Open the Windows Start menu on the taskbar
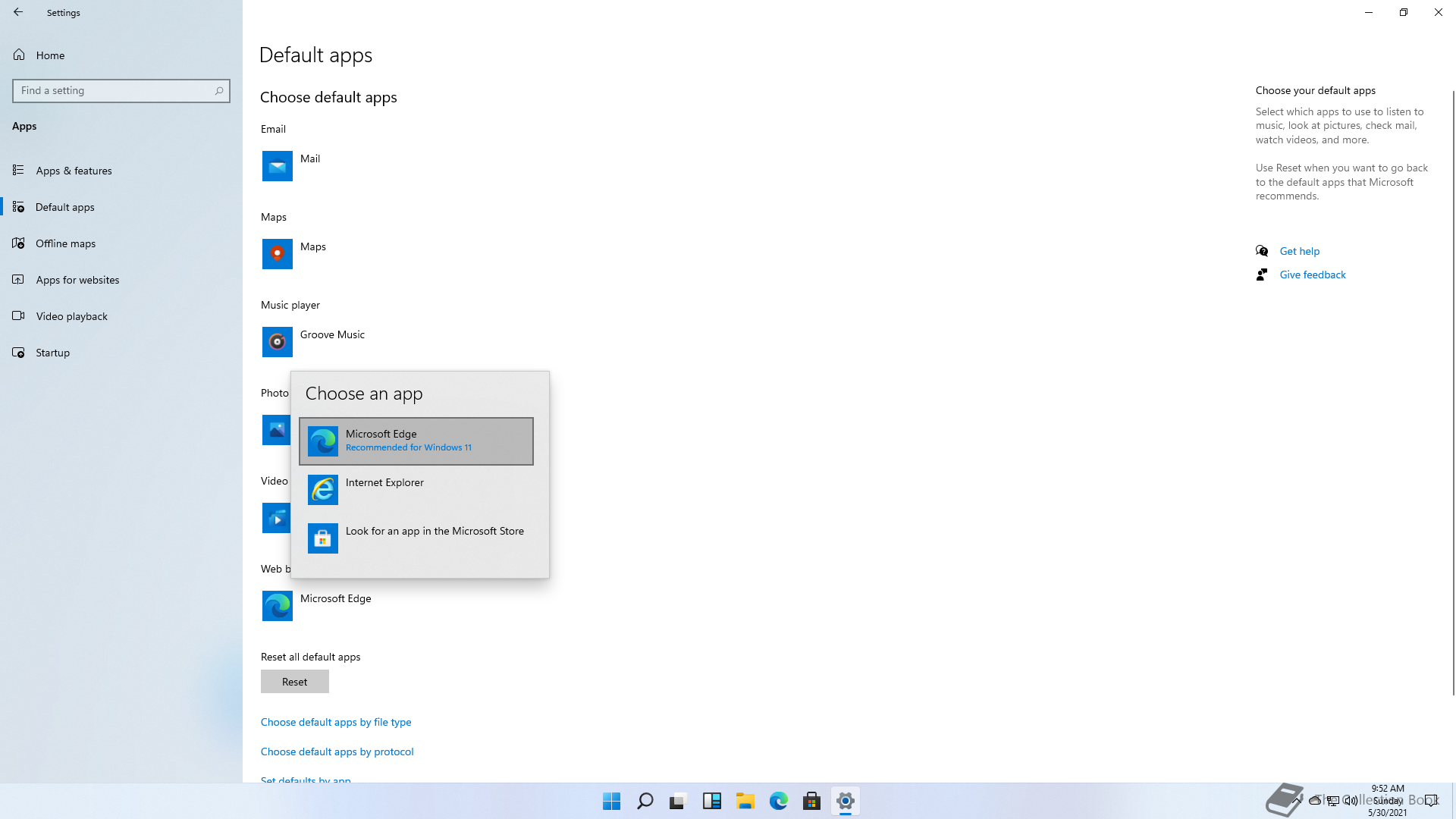 coord(612,801)
